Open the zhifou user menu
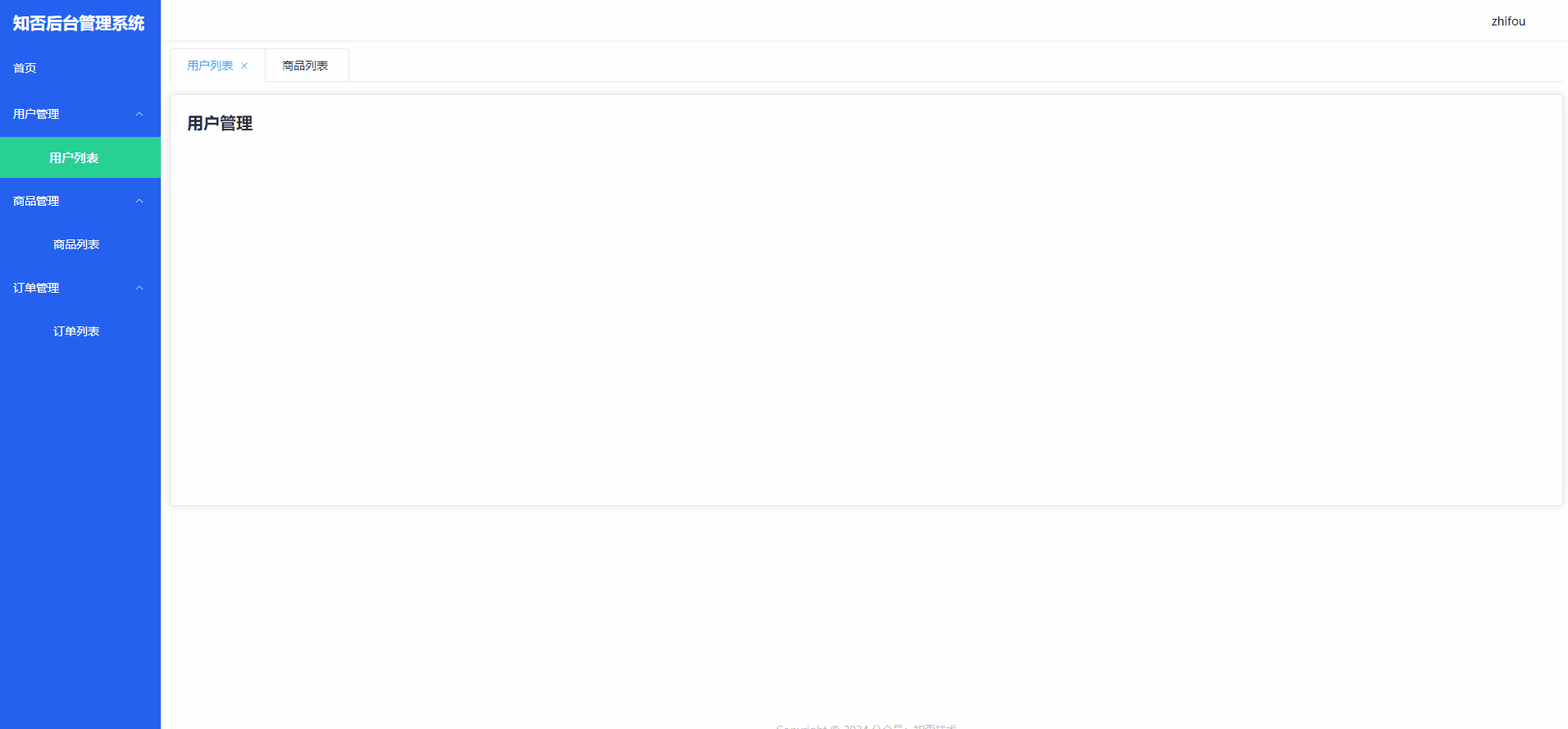This screenshot has height=729, width=1568. pyautogui.click(x=1508, y=21)
